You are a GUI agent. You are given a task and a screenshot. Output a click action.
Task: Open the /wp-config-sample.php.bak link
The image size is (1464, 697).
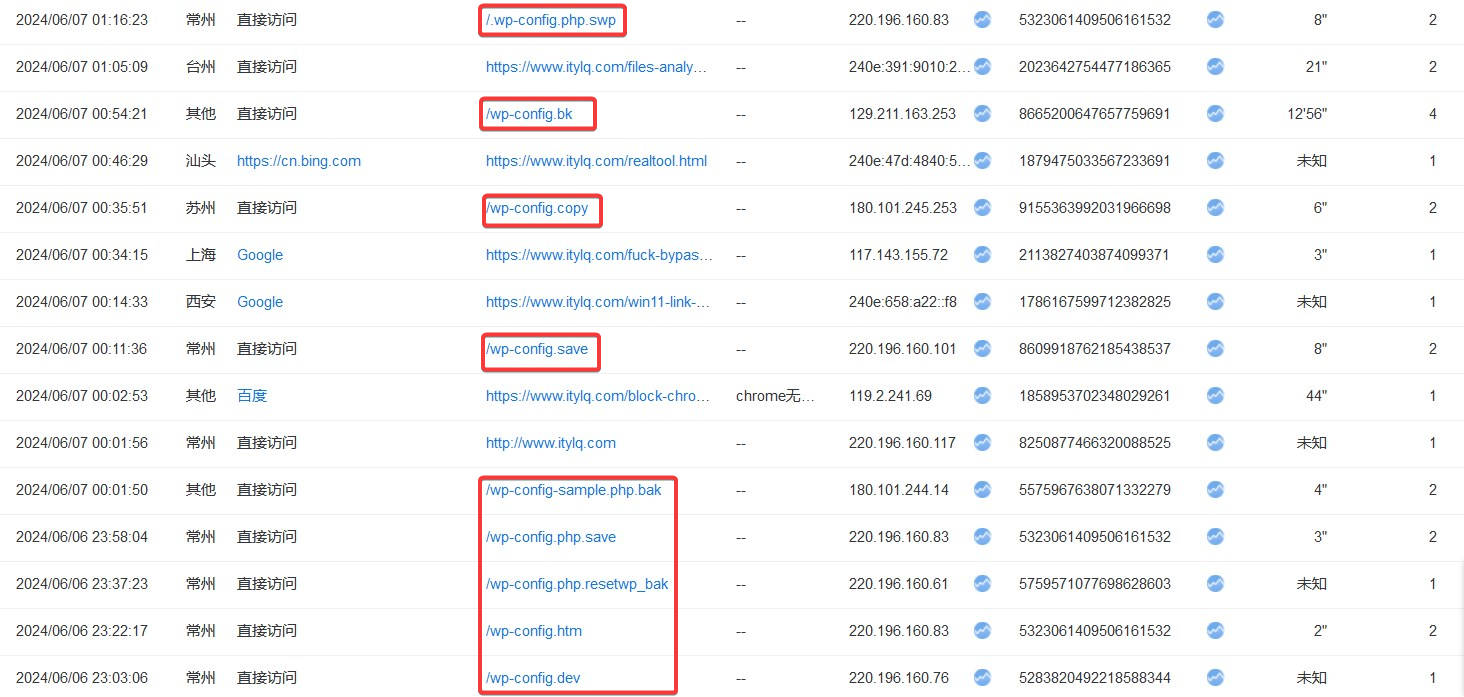[573, 490]
